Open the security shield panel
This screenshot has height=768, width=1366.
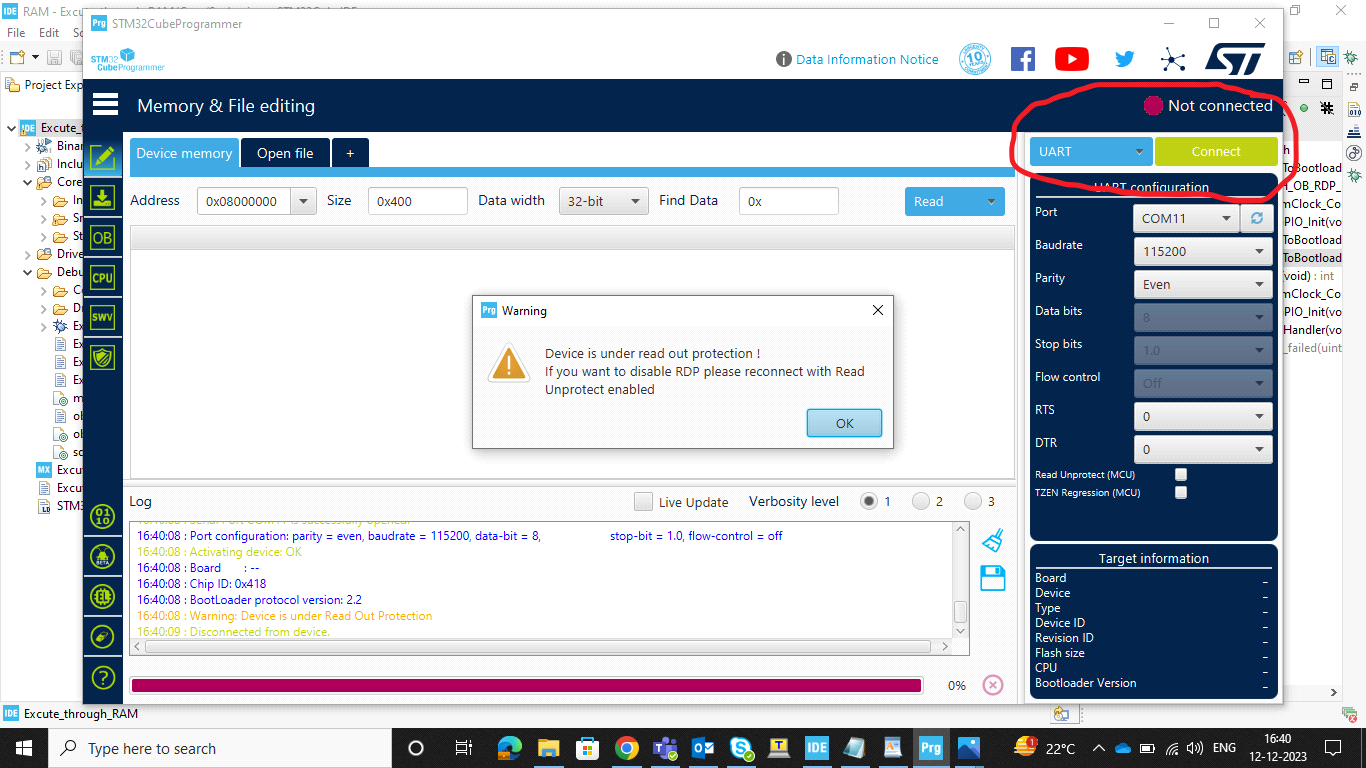[102, 356]
